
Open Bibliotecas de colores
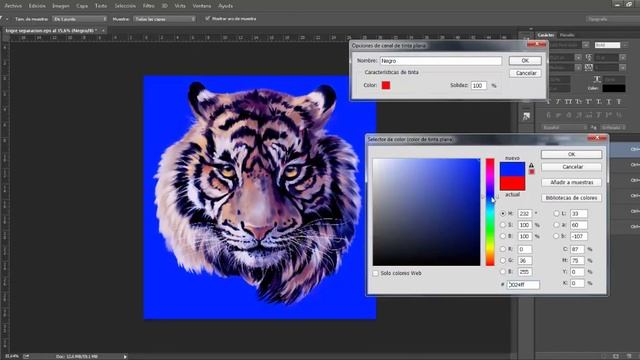click(x=571, y=198)
